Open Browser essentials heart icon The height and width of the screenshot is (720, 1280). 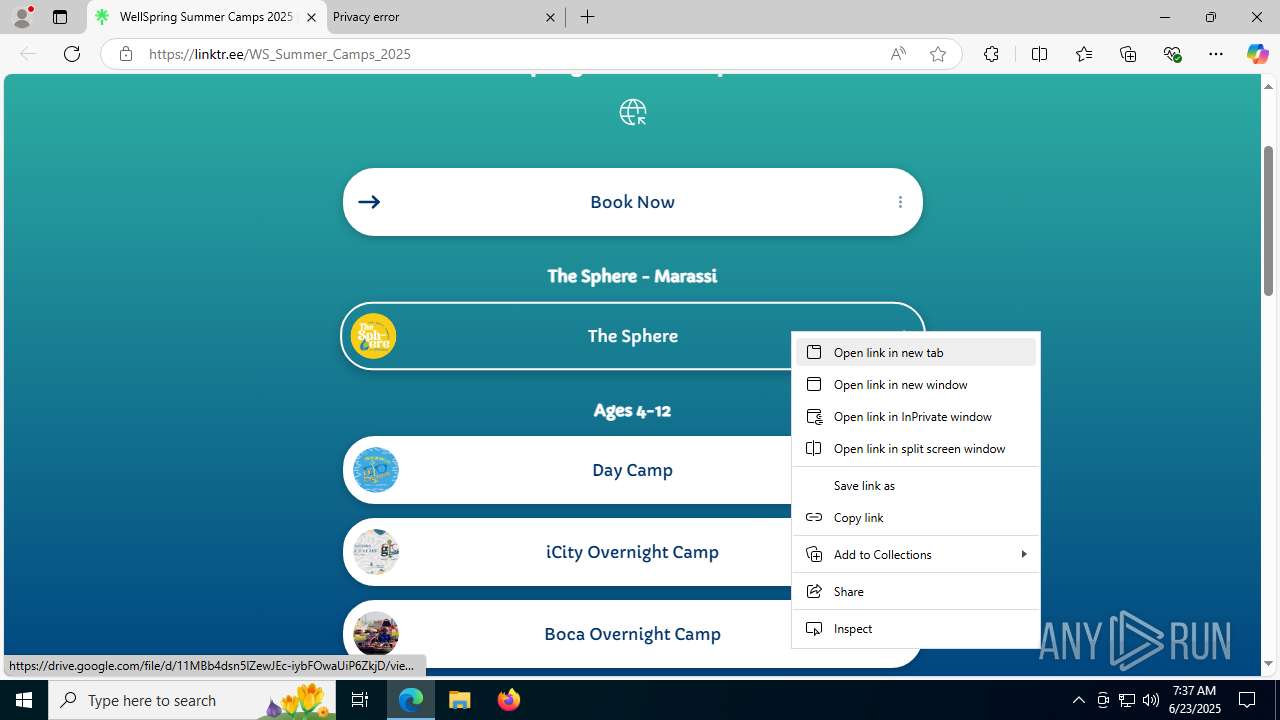click(1172, 54)
